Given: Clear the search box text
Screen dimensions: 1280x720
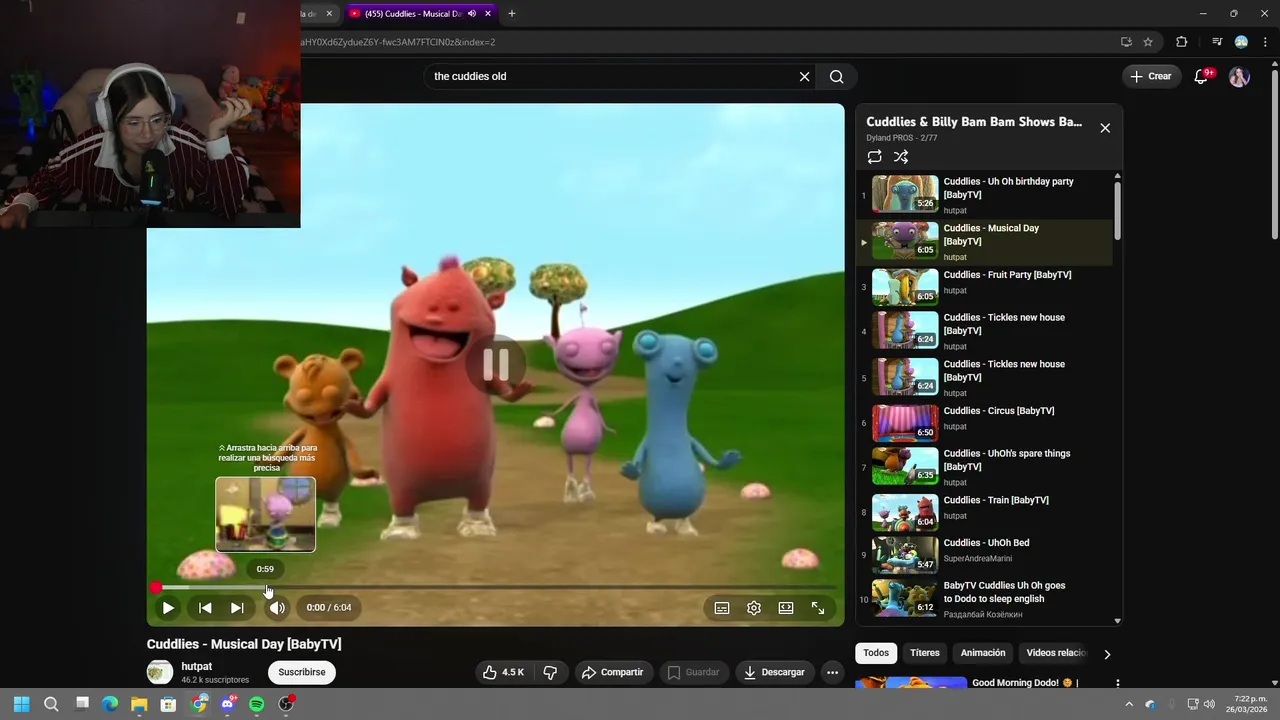Looking at the screenshot, I should coord(804,77).
